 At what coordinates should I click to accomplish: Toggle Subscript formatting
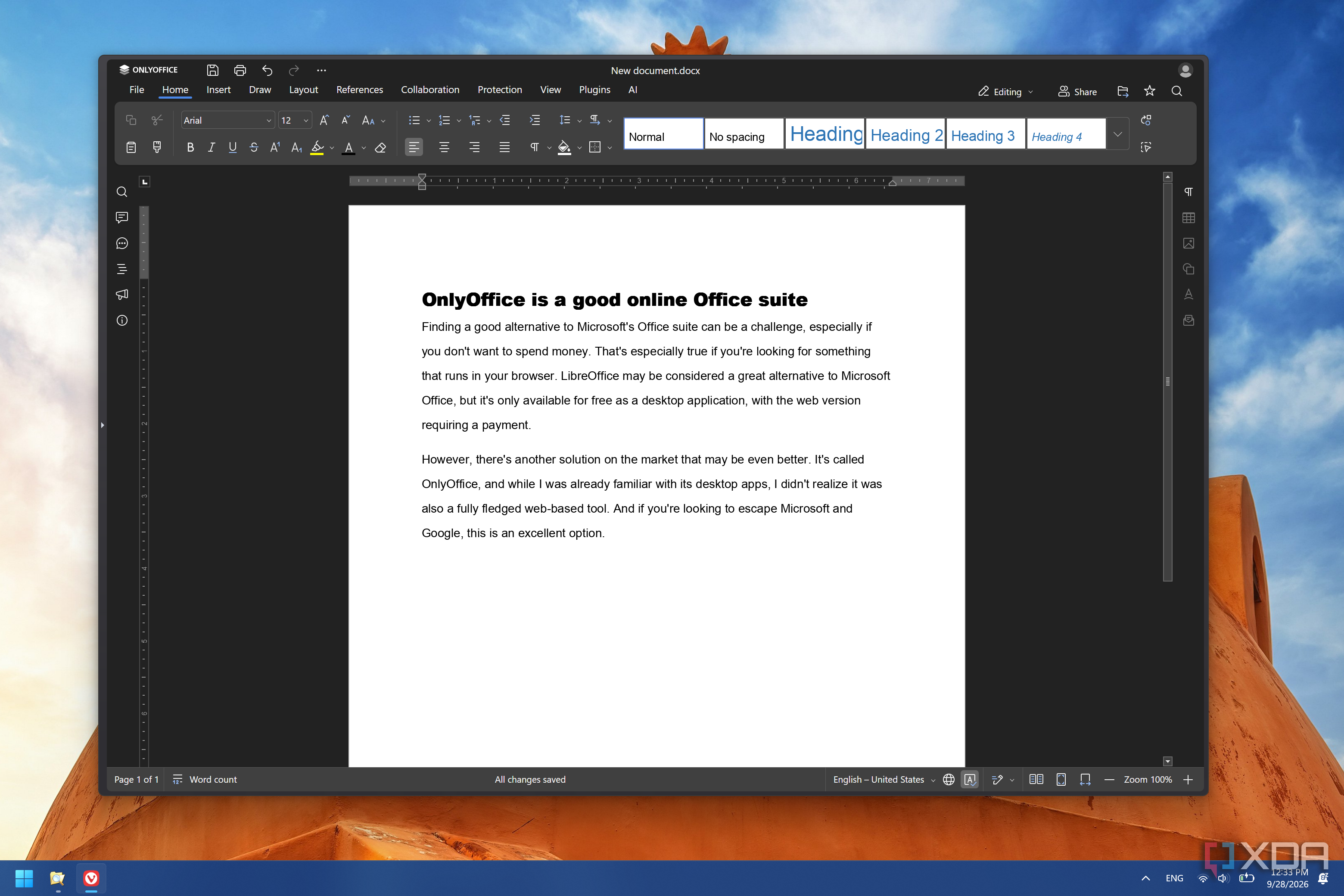296,147
